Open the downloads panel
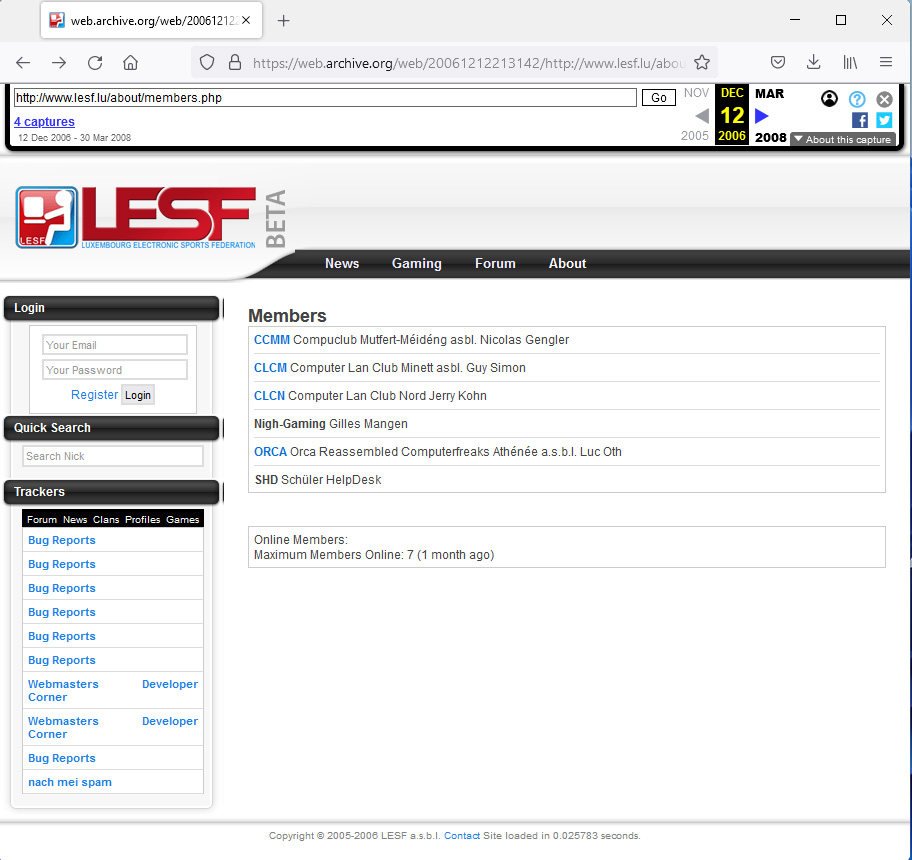 click(814, 62)
